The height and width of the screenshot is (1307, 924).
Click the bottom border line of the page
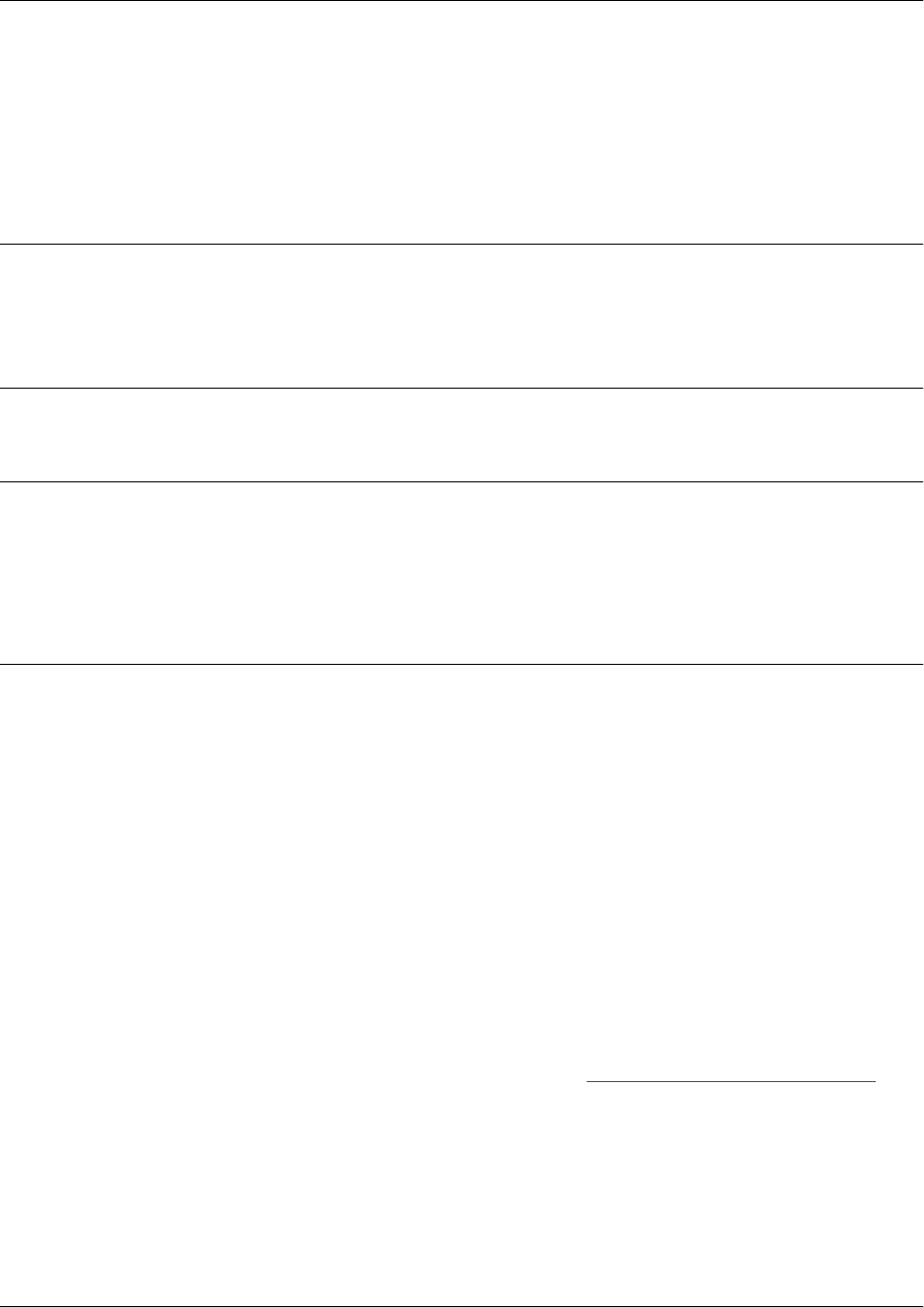coord(462,1306)
